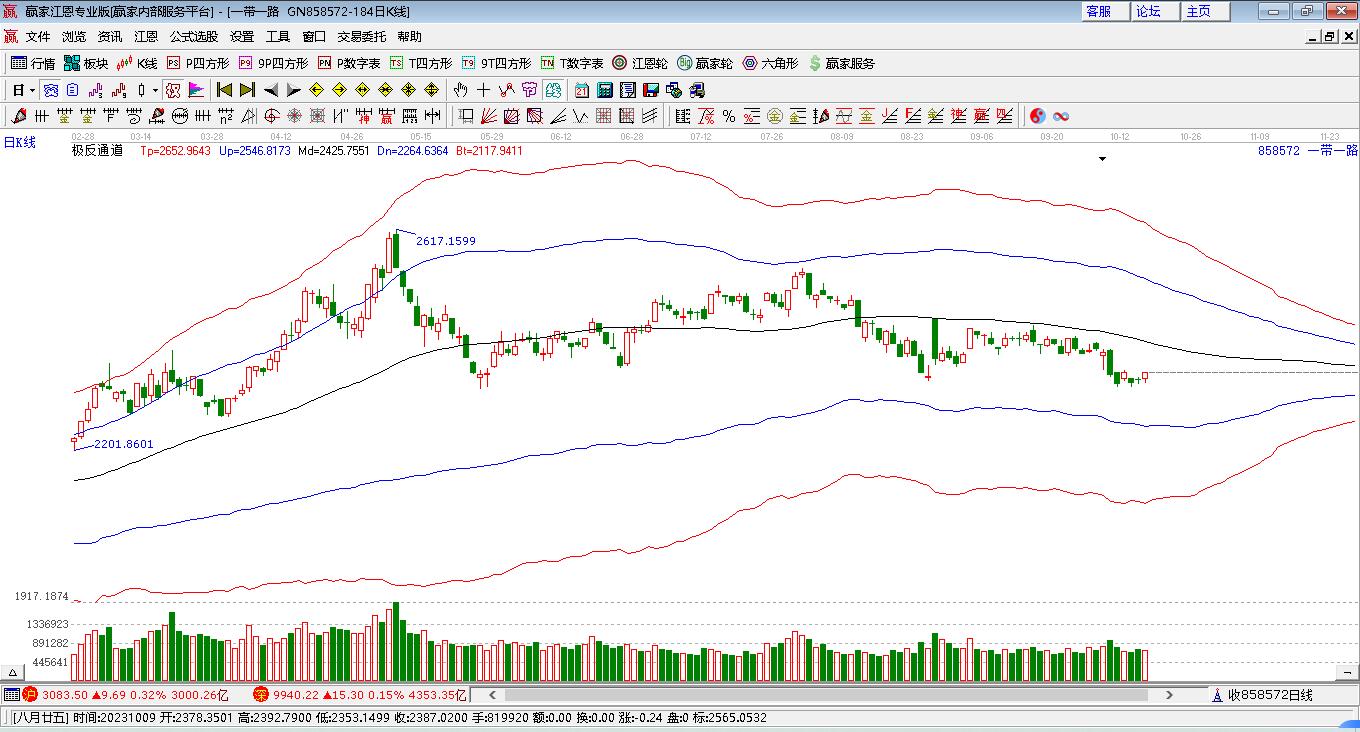The image size is (1360, 732).
Task: Click the 9940.22 index value in status bar
Action: pyautogui.click(x=294, y=695)
